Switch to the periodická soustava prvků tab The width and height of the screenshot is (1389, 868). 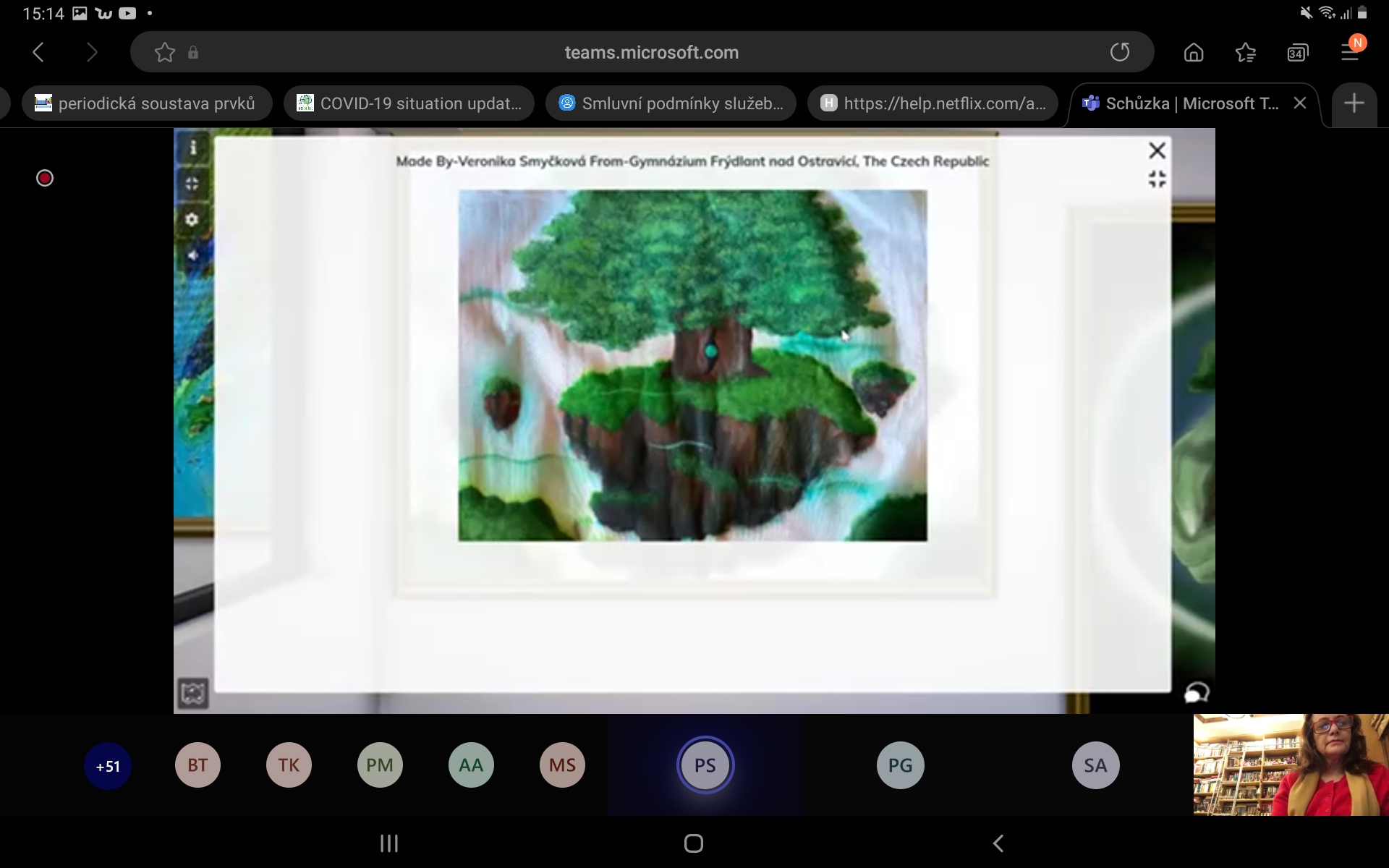(147, 103)
